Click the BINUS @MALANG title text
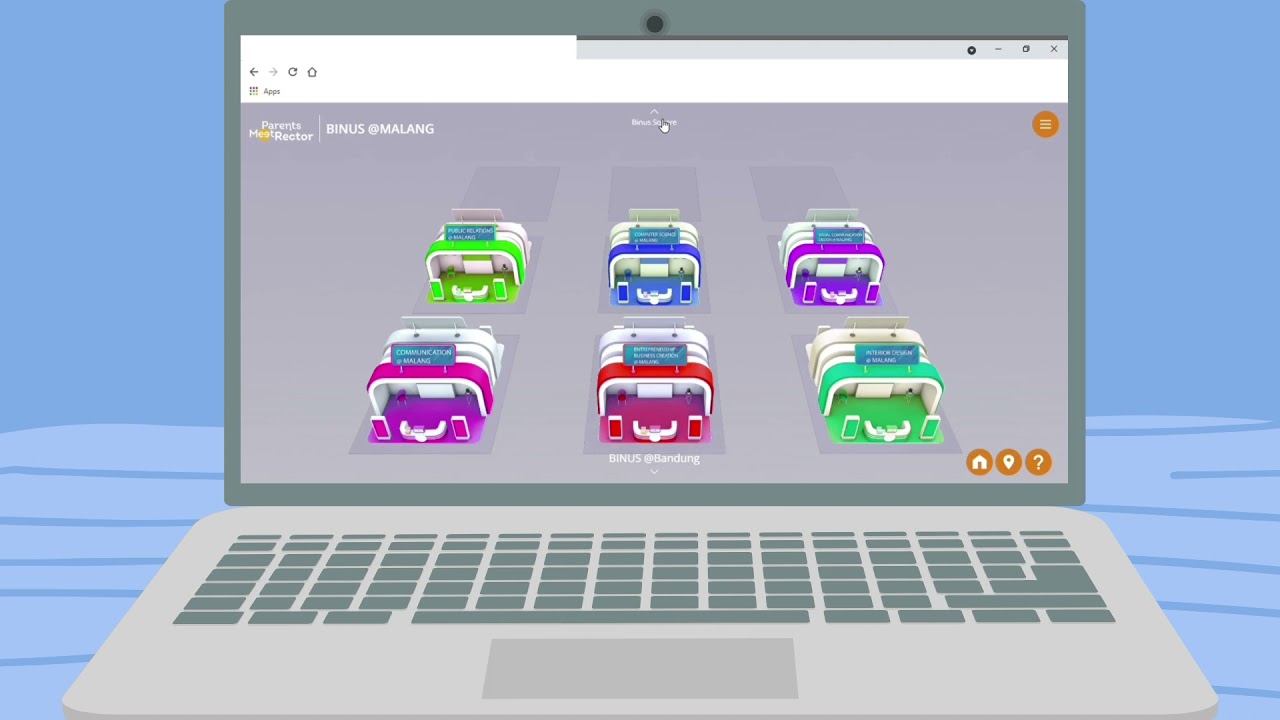This screenshot has width=1280, height=720. click(380, 129)
